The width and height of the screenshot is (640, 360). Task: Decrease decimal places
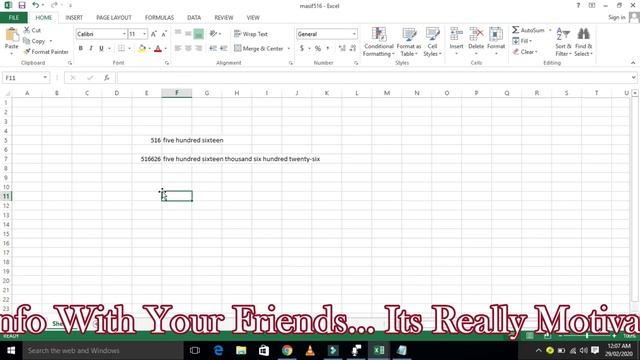(x=353, y=48)
